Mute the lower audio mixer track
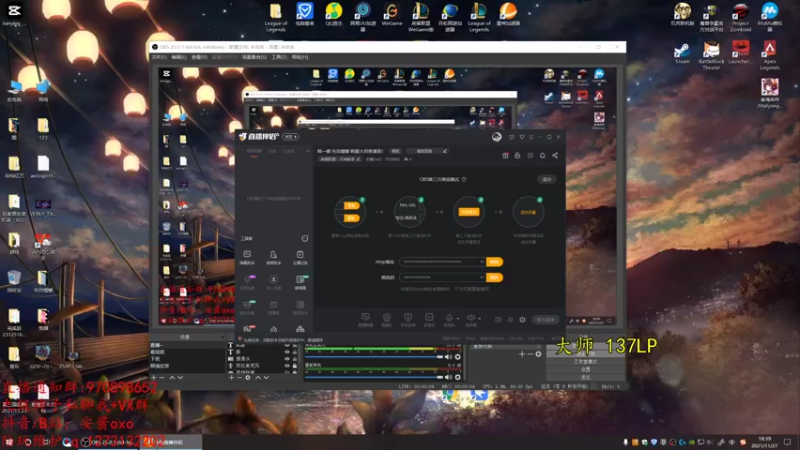Image resolution: width=800 pixels, height=450 pixels. 448,377
